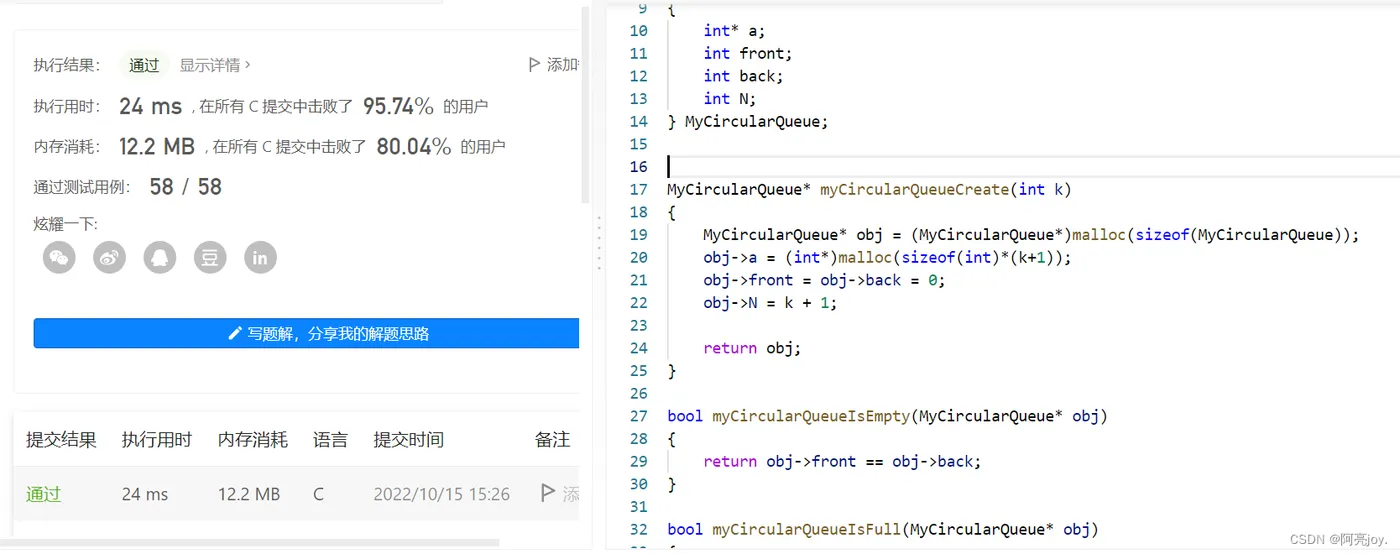Click the 58 / 58 test case count

[186, 187]
